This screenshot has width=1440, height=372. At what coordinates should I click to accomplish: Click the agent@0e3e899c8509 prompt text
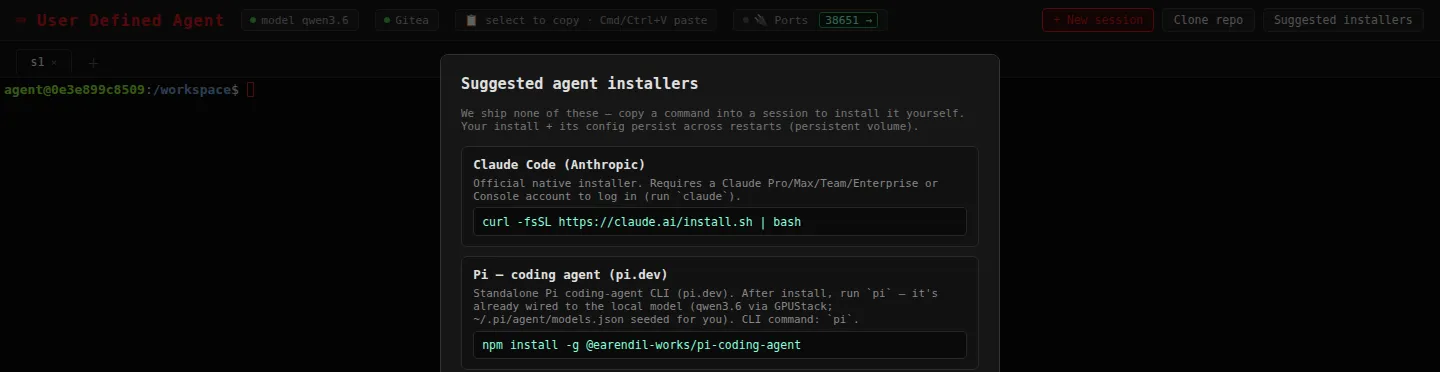[x=74, y=90]
